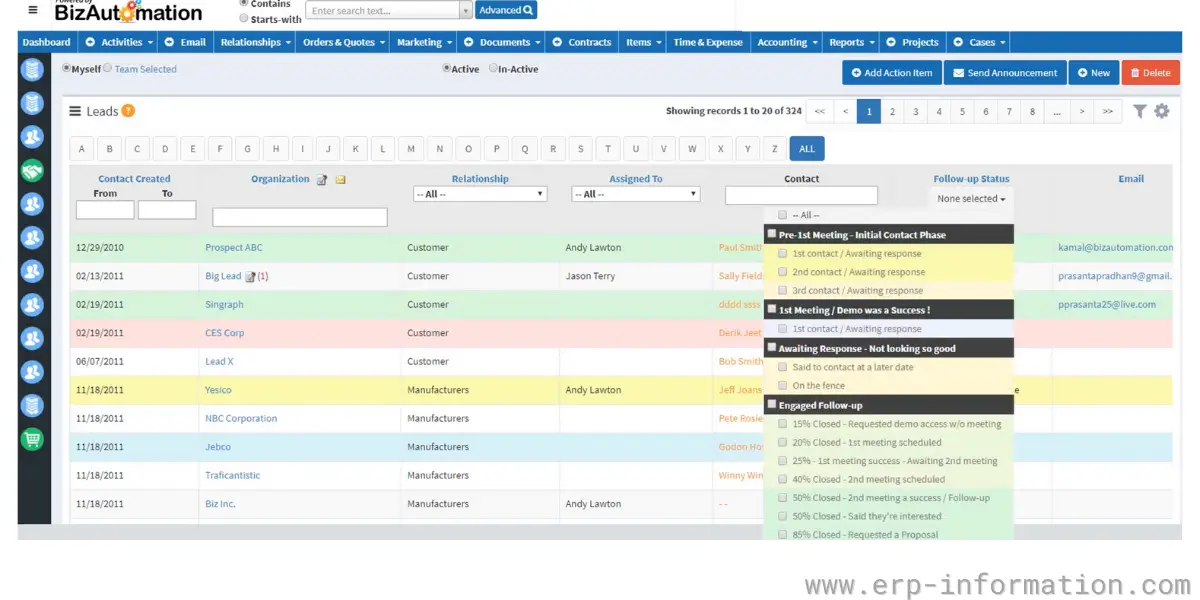This screenshot has height=600, width=1200.
Task: Filter leads by the letter M tab
Action: [411, 149]
